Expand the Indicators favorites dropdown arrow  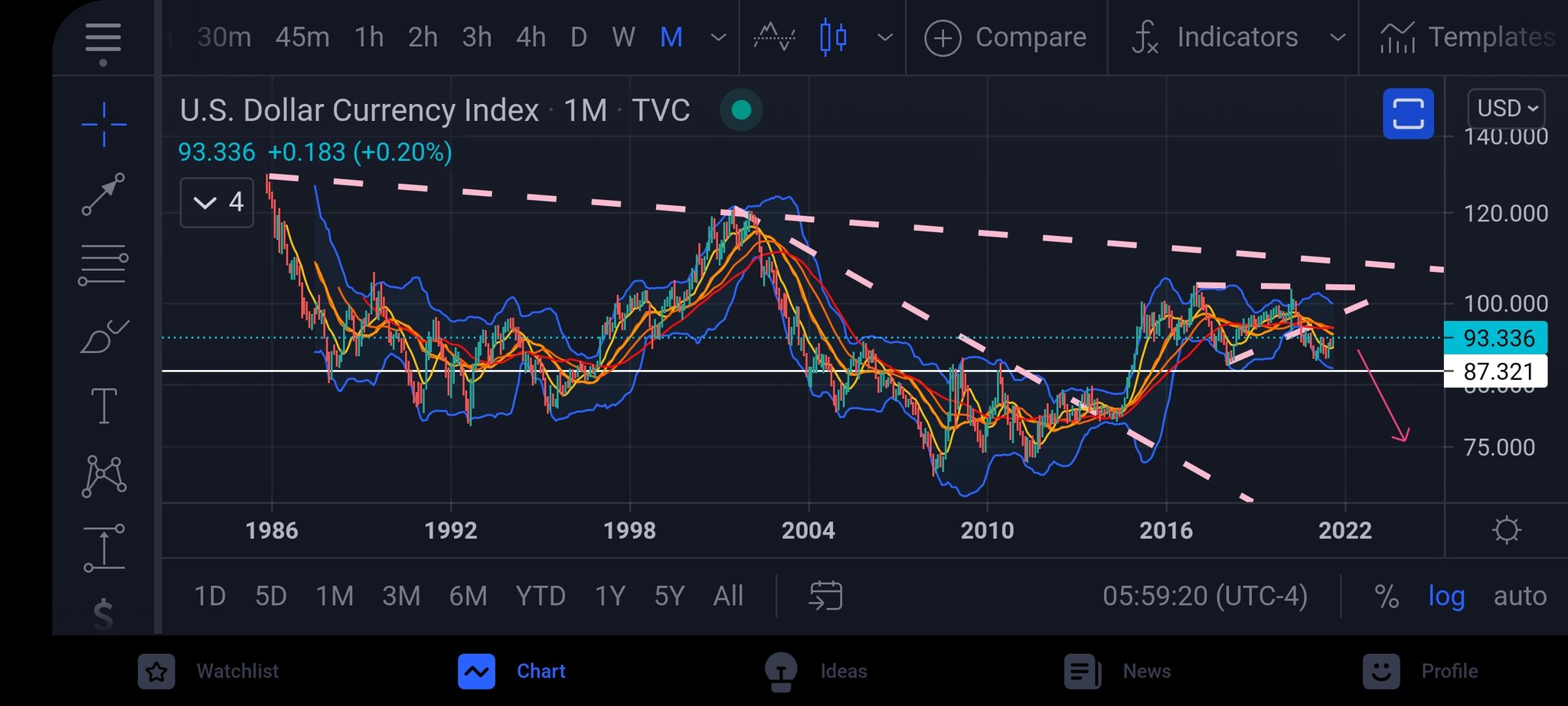coord(1338,37)
